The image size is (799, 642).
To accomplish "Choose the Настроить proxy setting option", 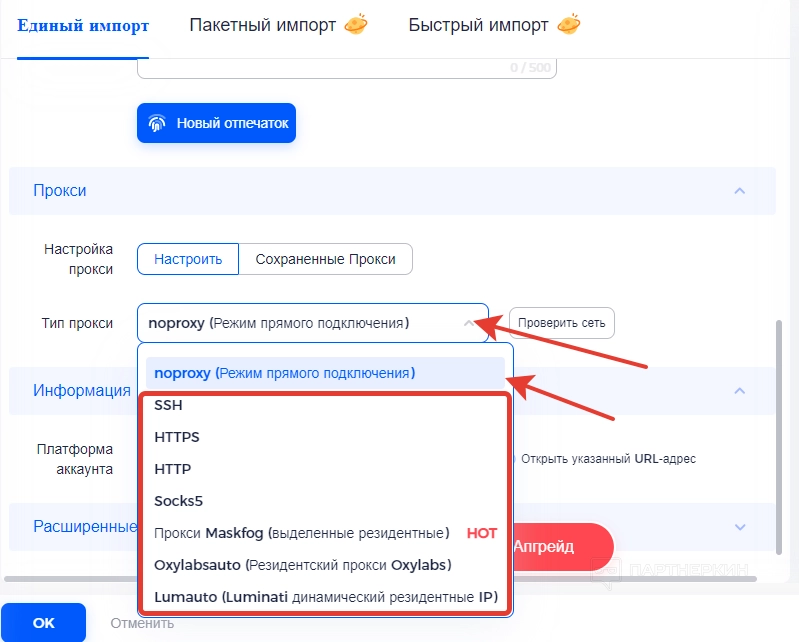I will point(187,259).
